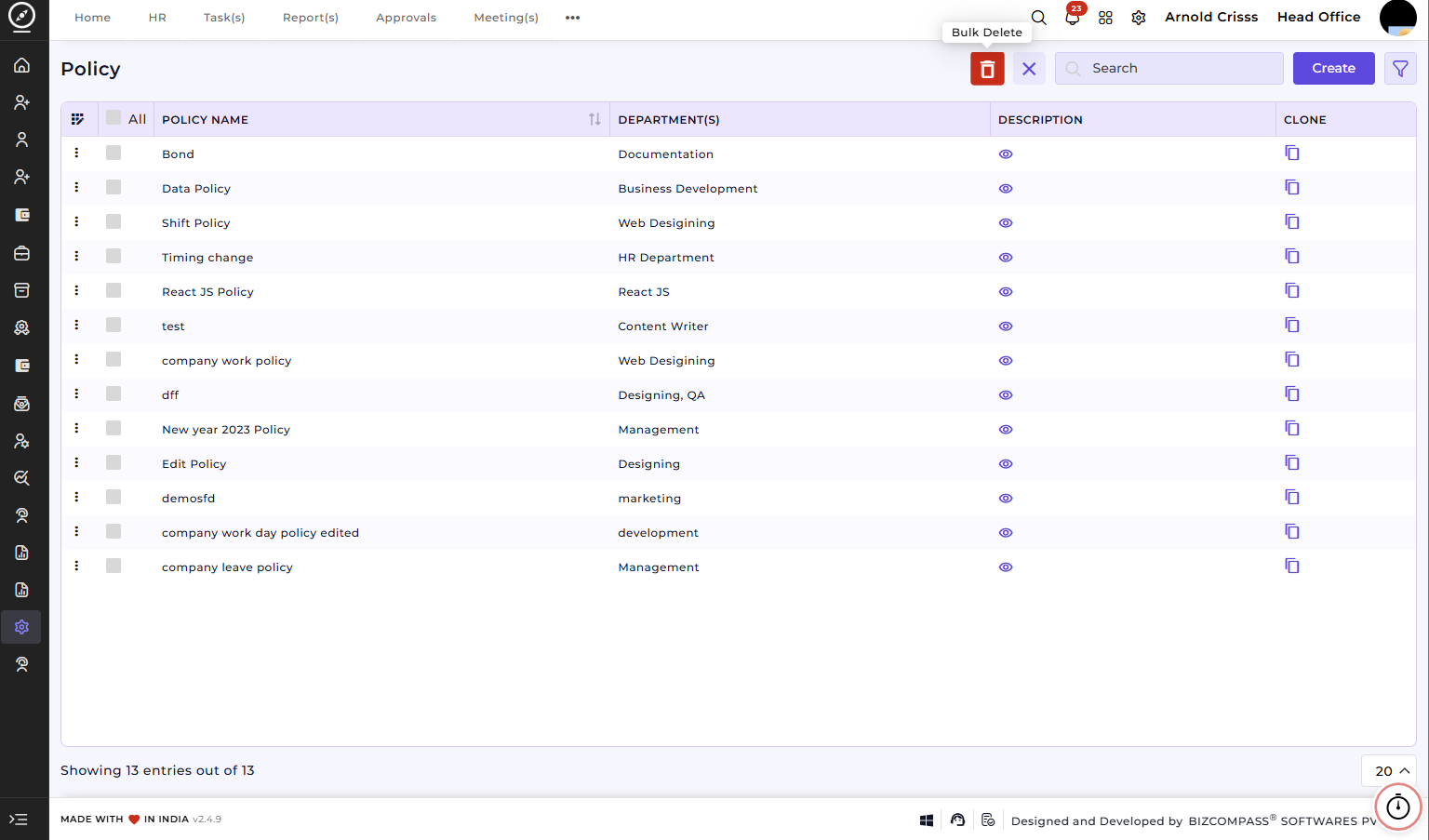Open the HR menu
This screenshot has width=1429, height=840.
[x=157, y=18]
